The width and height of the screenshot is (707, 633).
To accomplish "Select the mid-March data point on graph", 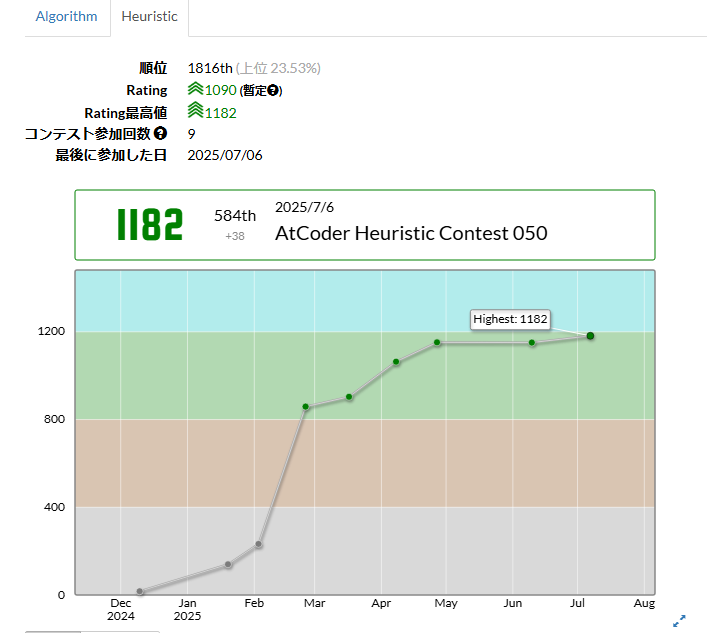I will coord(349,397).
